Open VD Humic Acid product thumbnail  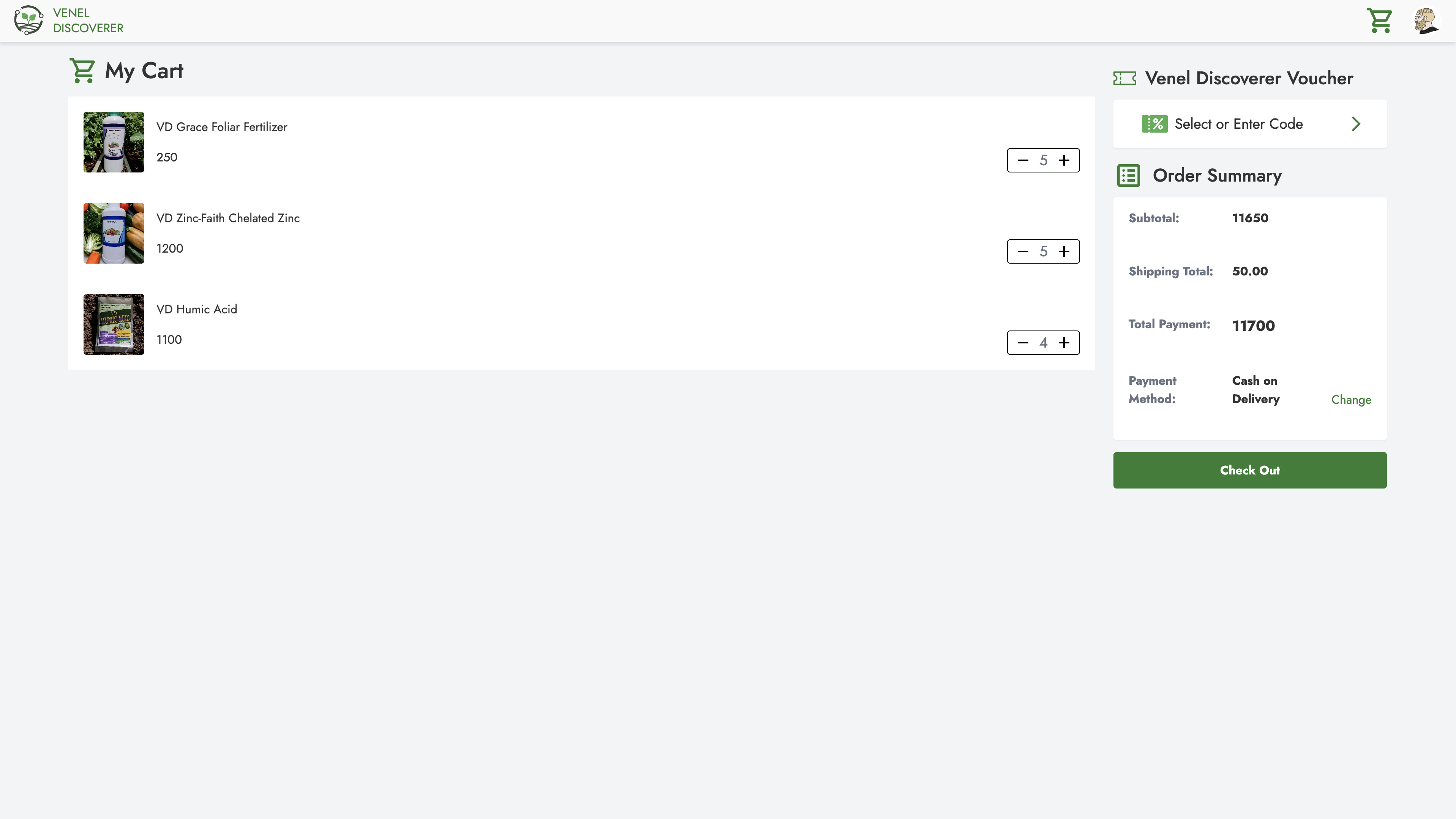[x=114, y=324]
